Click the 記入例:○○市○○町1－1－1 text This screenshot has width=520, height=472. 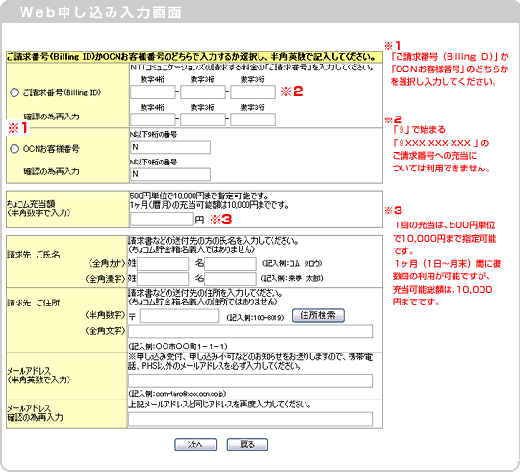178,346
